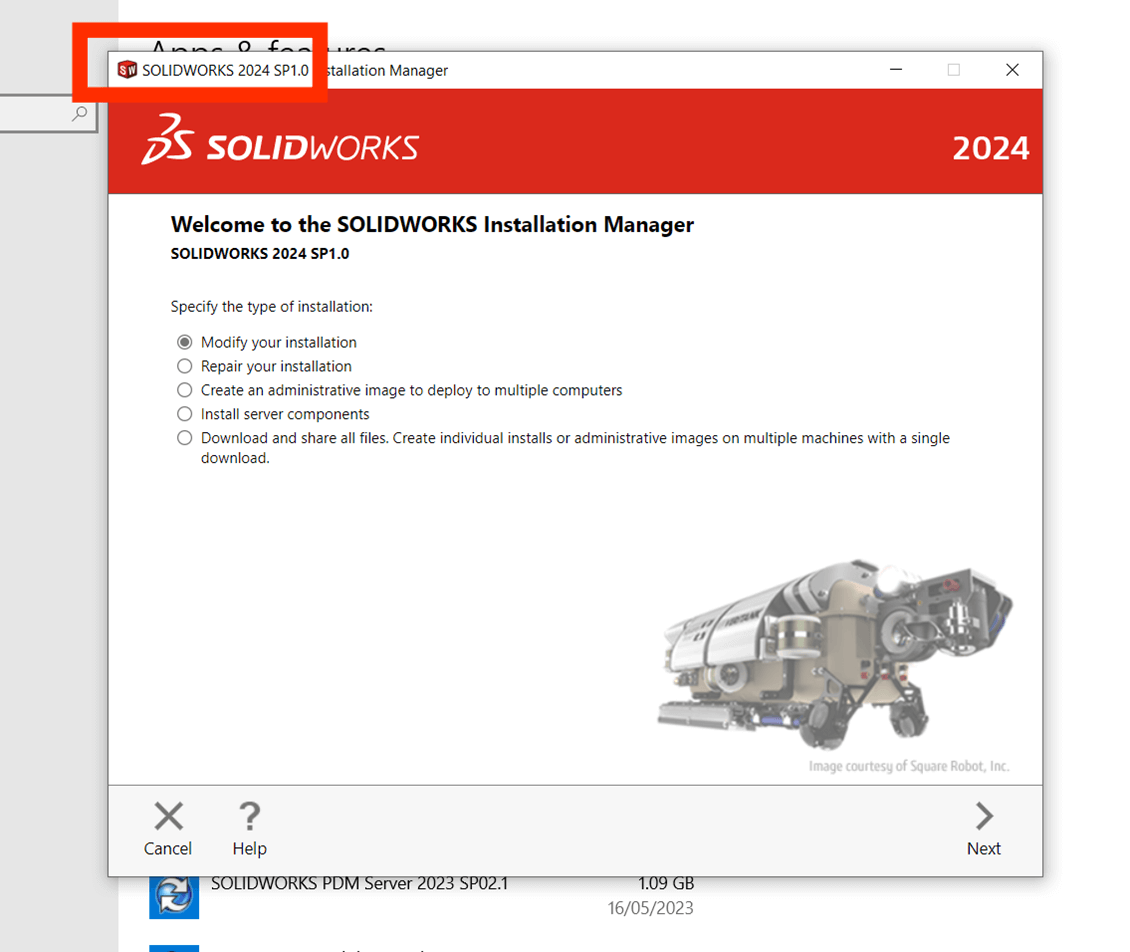The image size is (1130, 952).
Task: Click the SOLIDWORKS PDM Server 2023 app icon
Action: coord(174,895)
